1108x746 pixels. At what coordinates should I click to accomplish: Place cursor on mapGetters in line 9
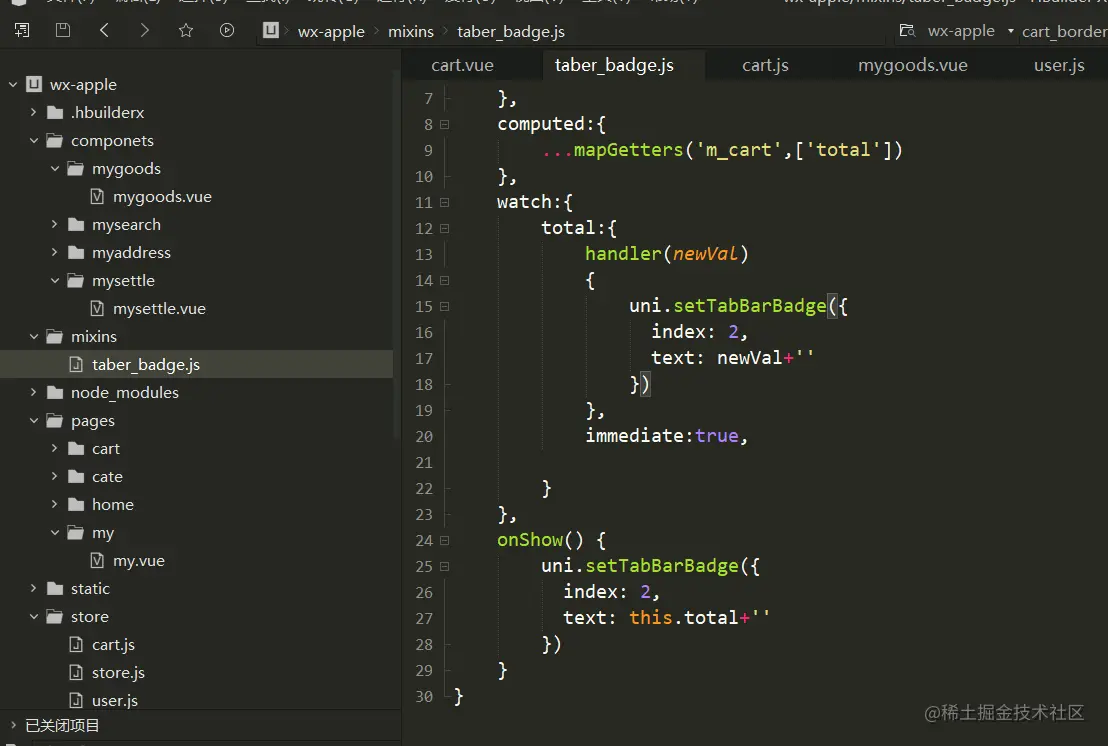tap(628, 150)
